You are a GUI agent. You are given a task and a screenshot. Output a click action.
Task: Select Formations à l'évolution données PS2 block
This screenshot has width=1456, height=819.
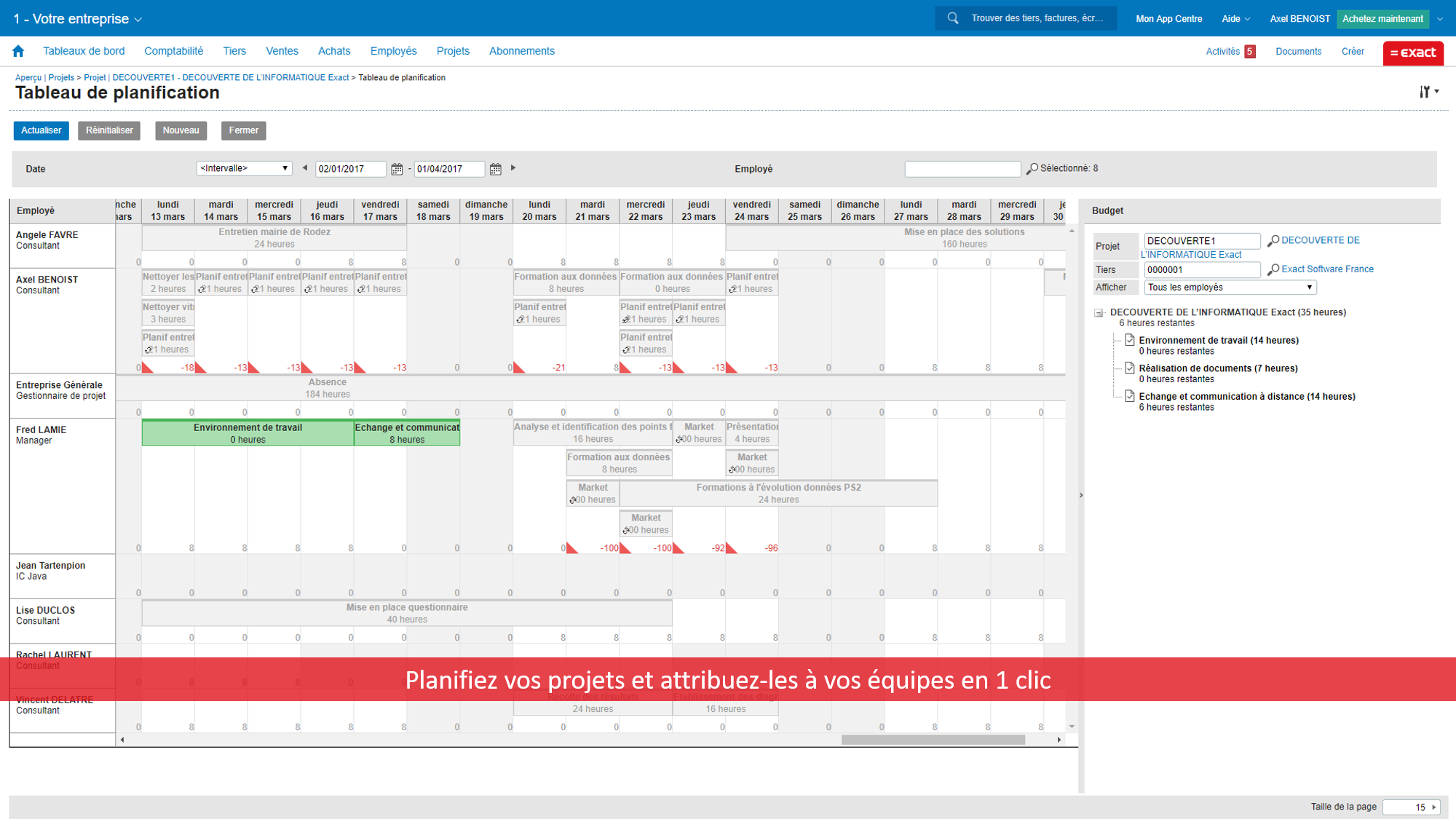778,494
